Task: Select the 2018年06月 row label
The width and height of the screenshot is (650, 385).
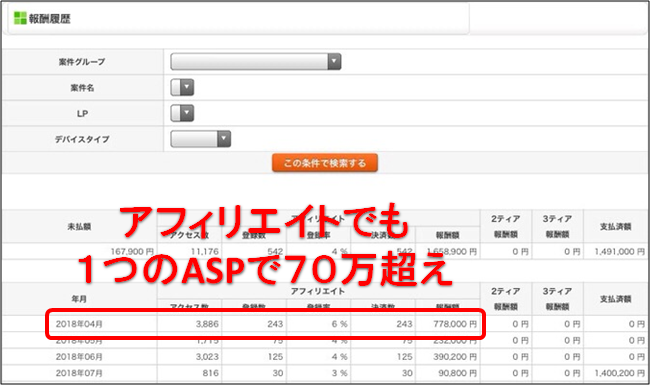Action: tap(79, 357)
